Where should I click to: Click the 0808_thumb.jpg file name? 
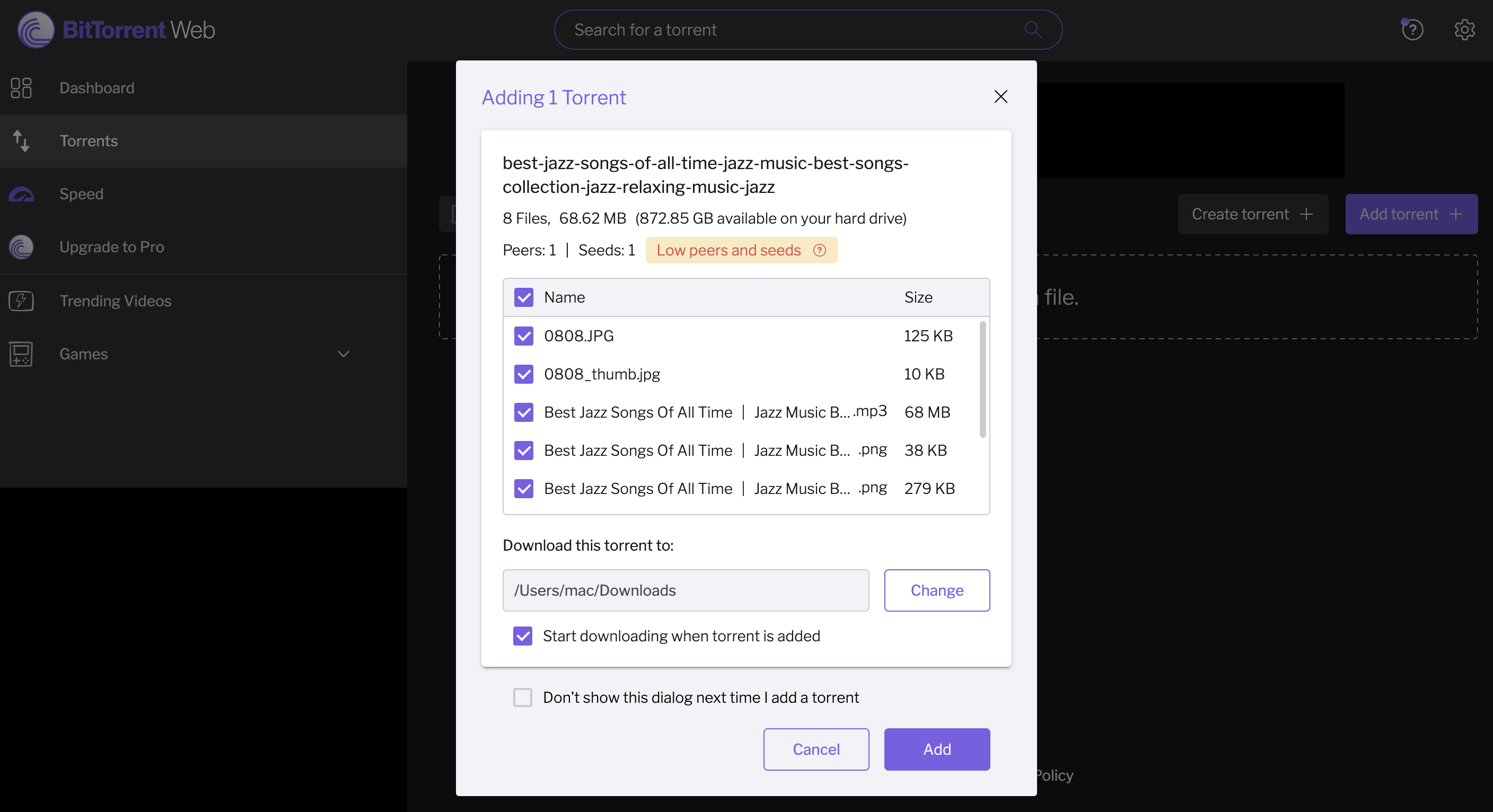(602, 374)
